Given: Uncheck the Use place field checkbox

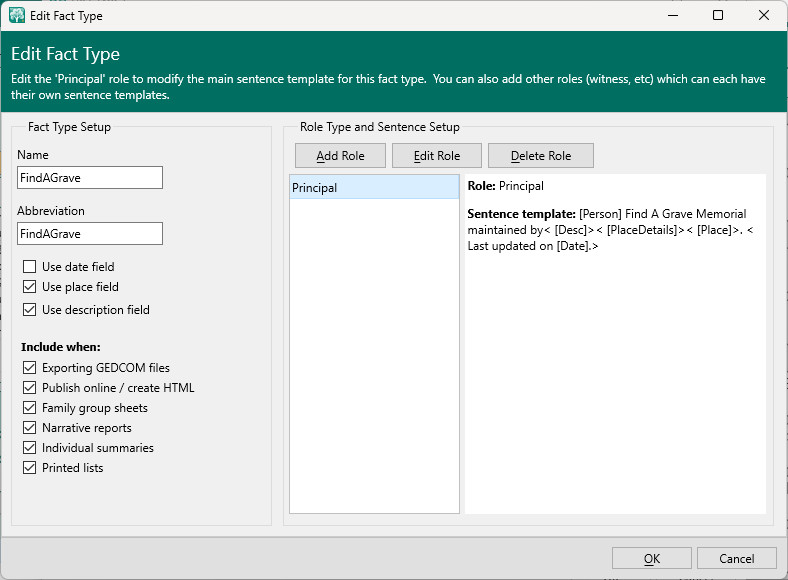Looking at the screenshot, I should point(29,288).
